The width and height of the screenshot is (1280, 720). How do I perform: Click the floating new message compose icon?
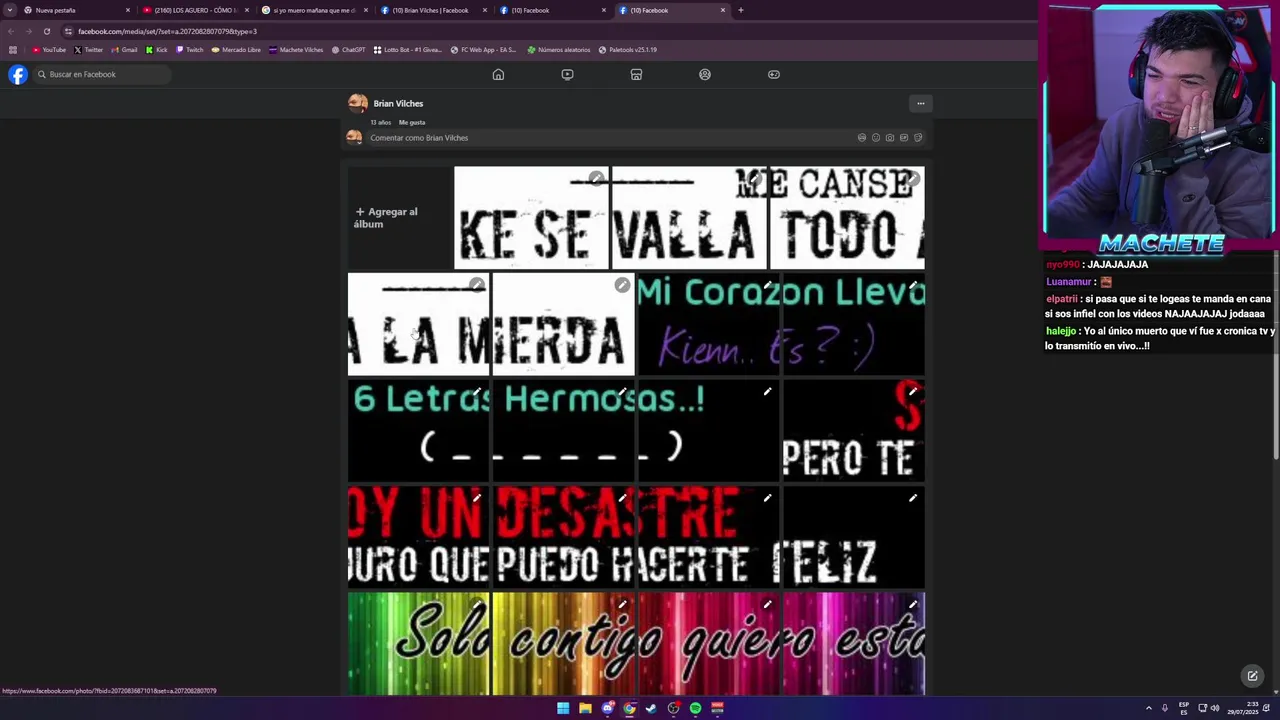[1252, 676]
